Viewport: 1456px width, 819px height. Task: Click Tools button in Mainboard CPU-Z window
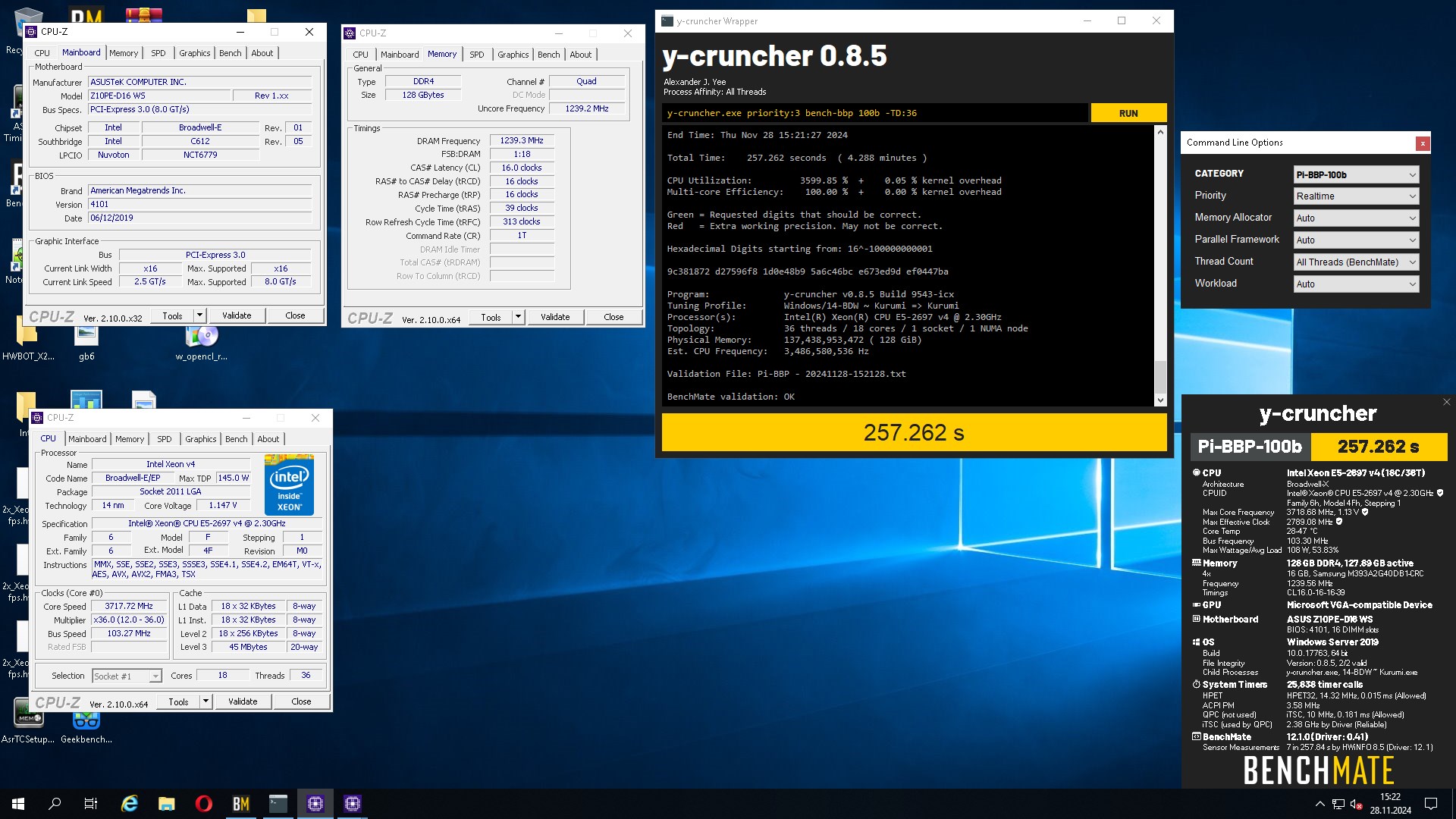172,315
